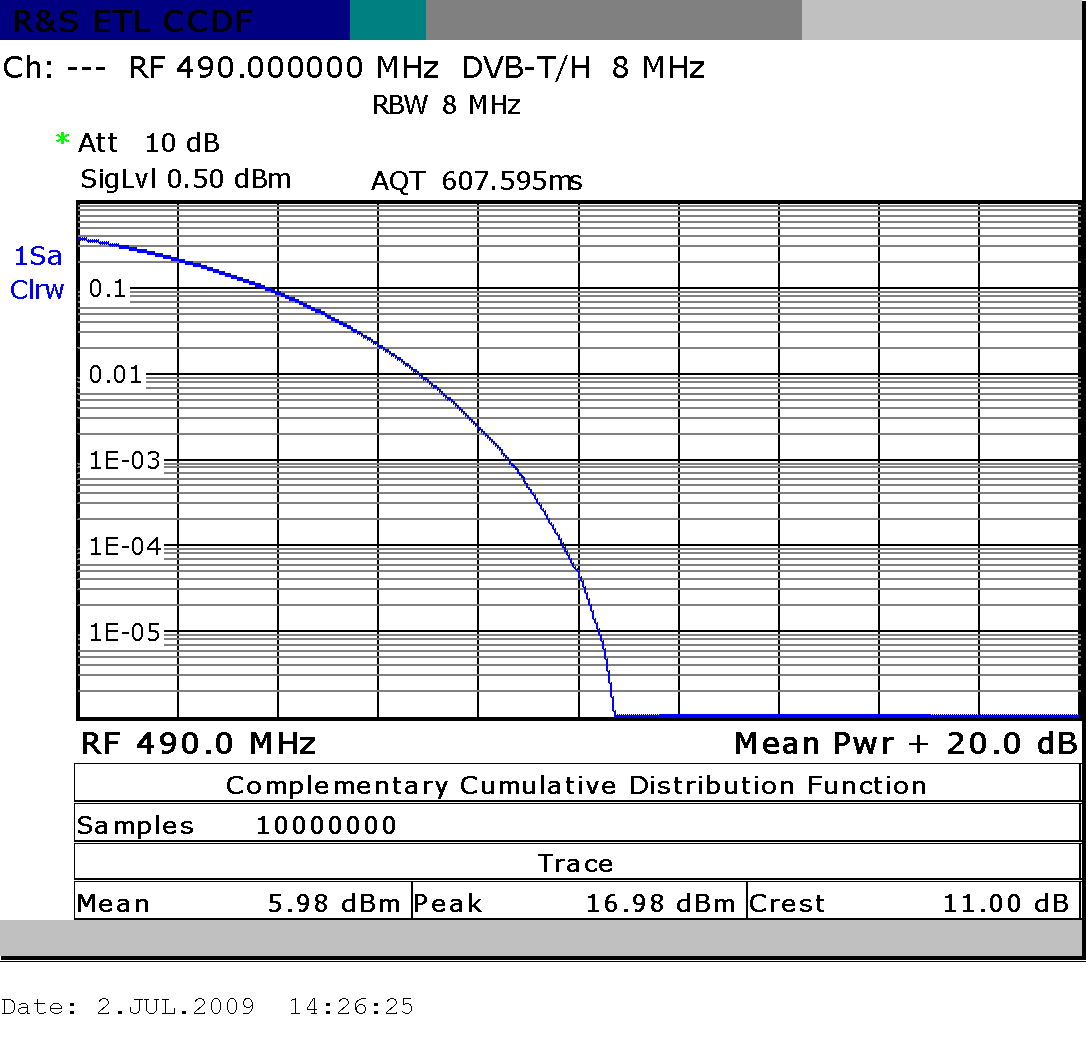Click the Date 2.JUL.2009 timestamp
Viewport: 1086px width, 1054px height.
(207, 1006)
